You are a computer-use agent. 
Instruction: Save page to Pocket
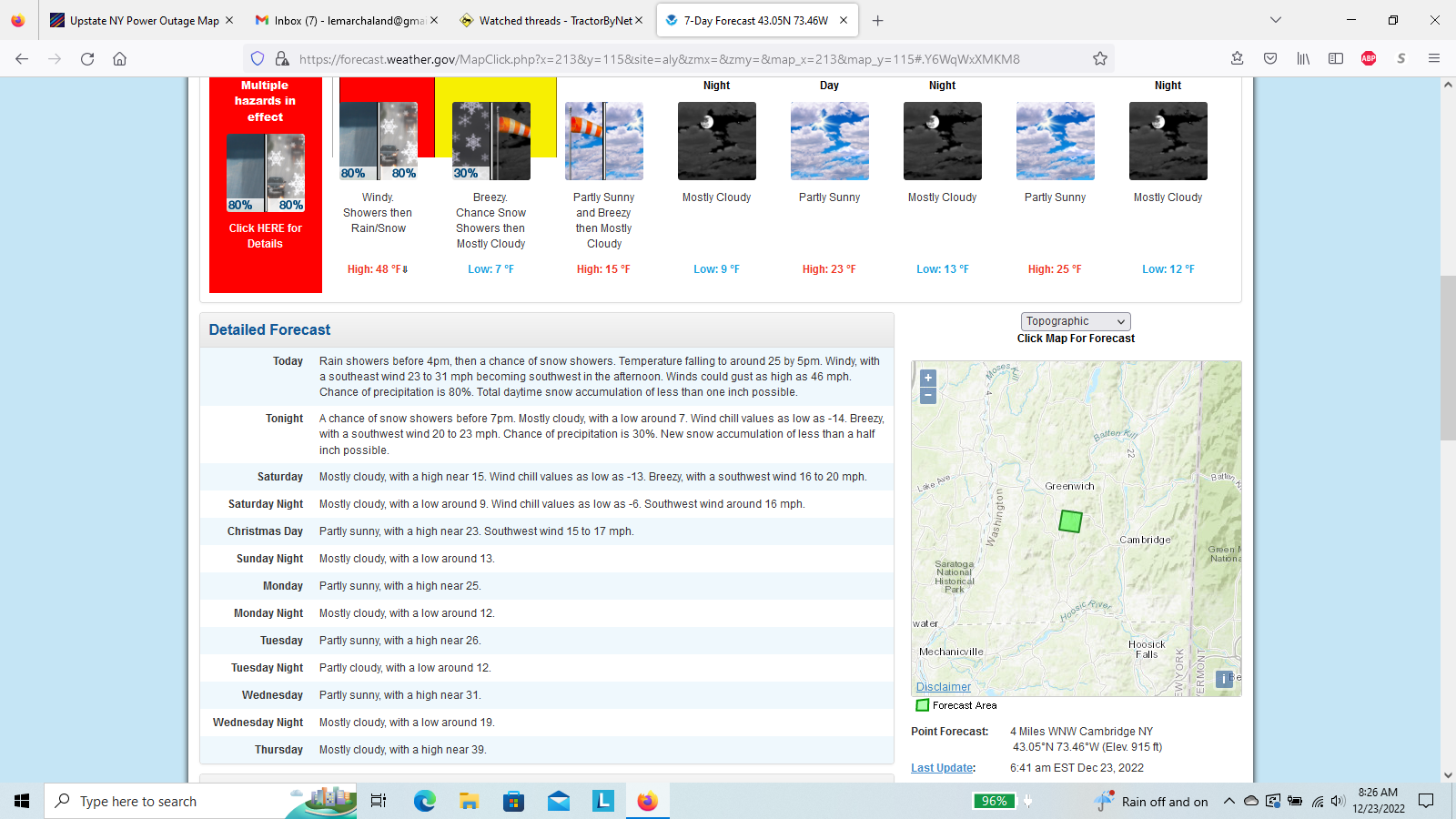[x=1270, y=59]
